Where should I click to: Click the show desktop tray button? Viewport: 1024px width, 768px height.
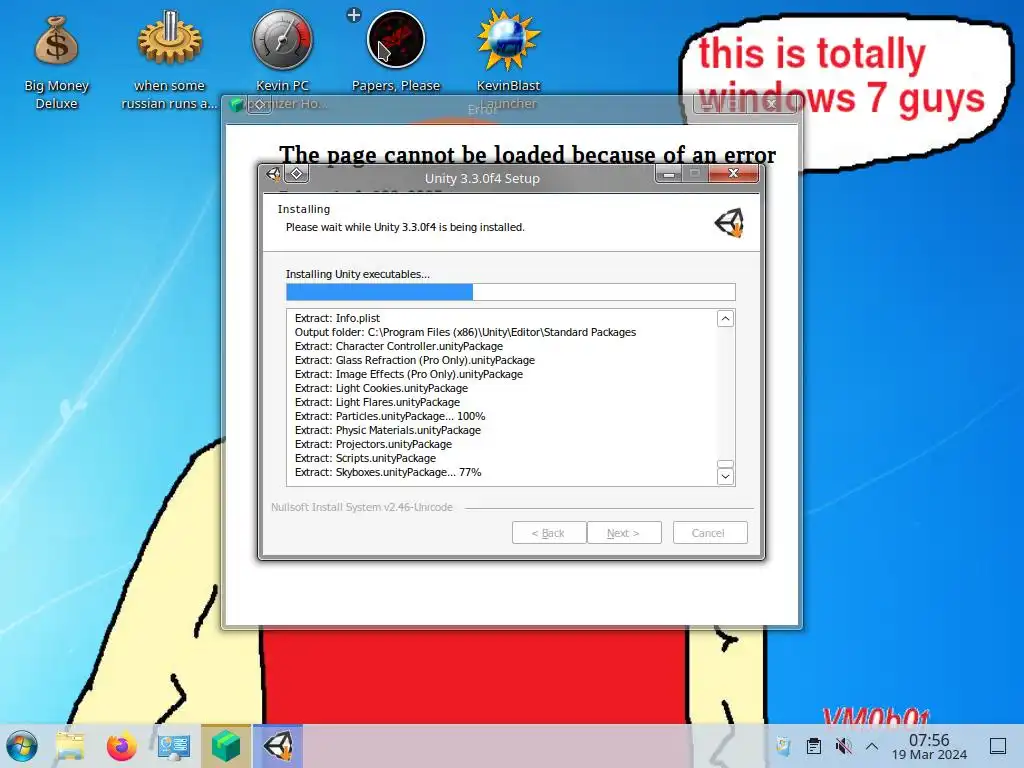[x=998, y=746]
